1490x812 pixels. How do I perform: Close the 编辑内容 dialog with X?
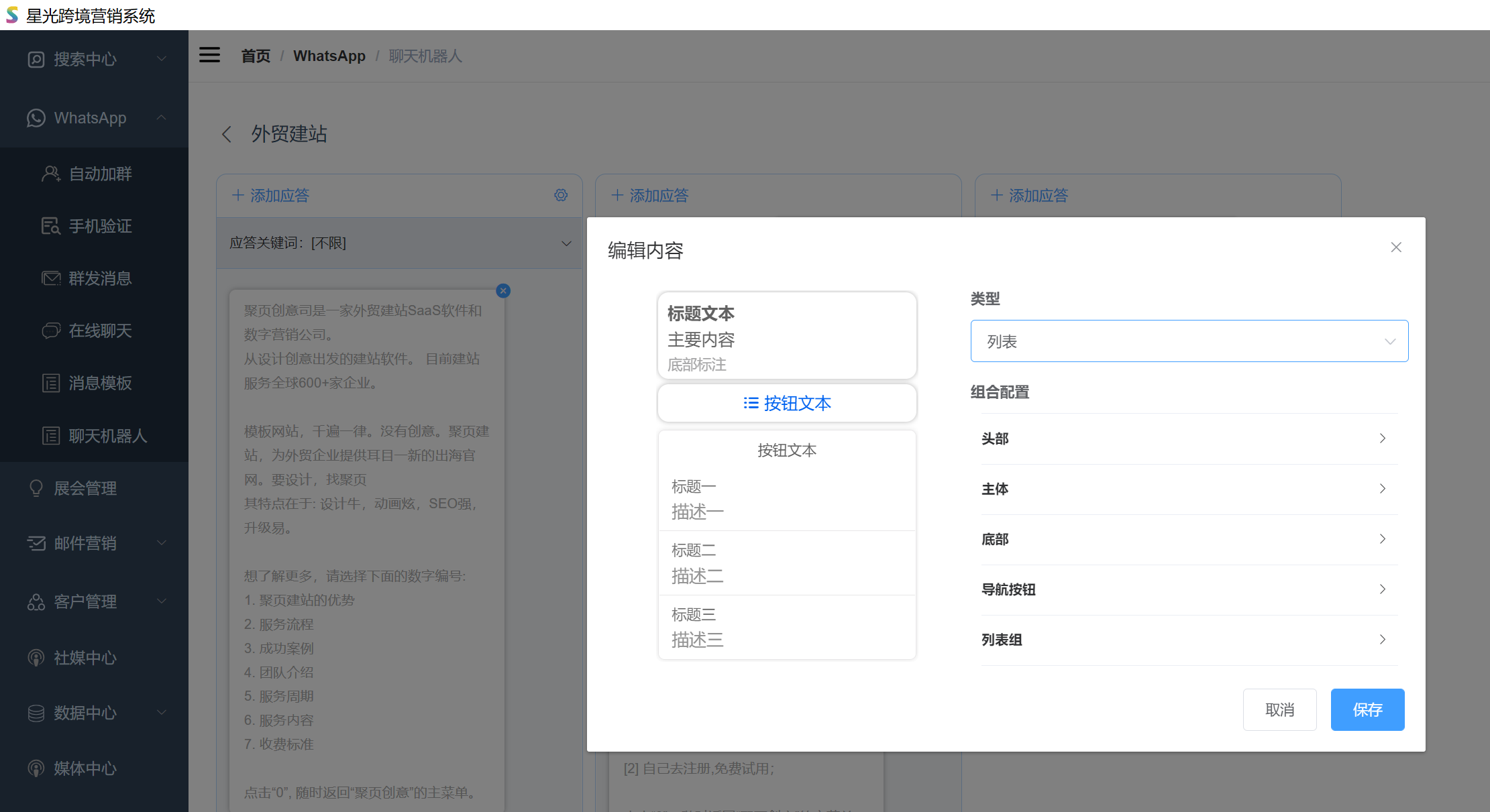click(1396, 247)
